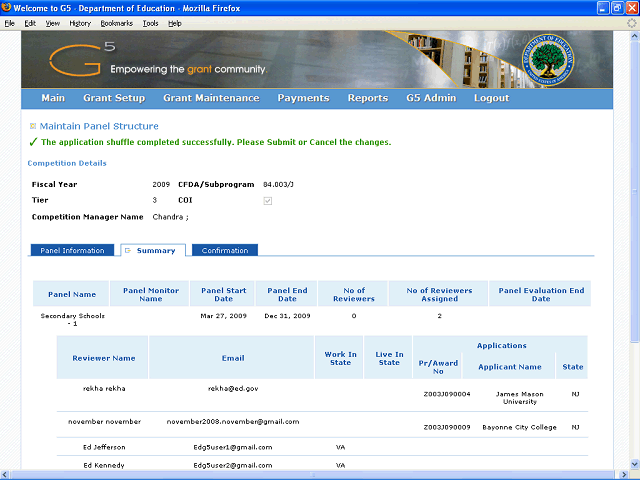Click the green success checkmark icon

[x=33, y=142]
